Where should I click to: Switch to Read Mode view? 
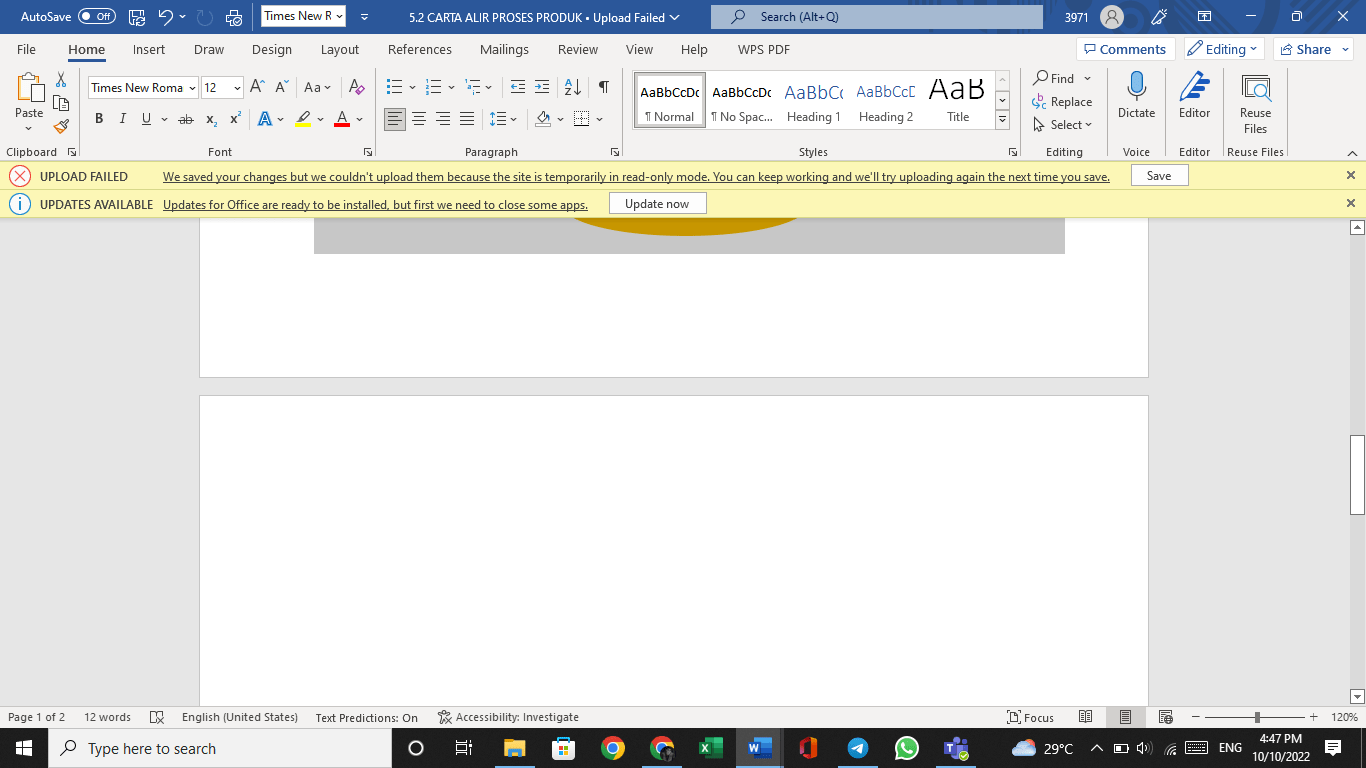pyautogui.click(x=1085, y=717)
